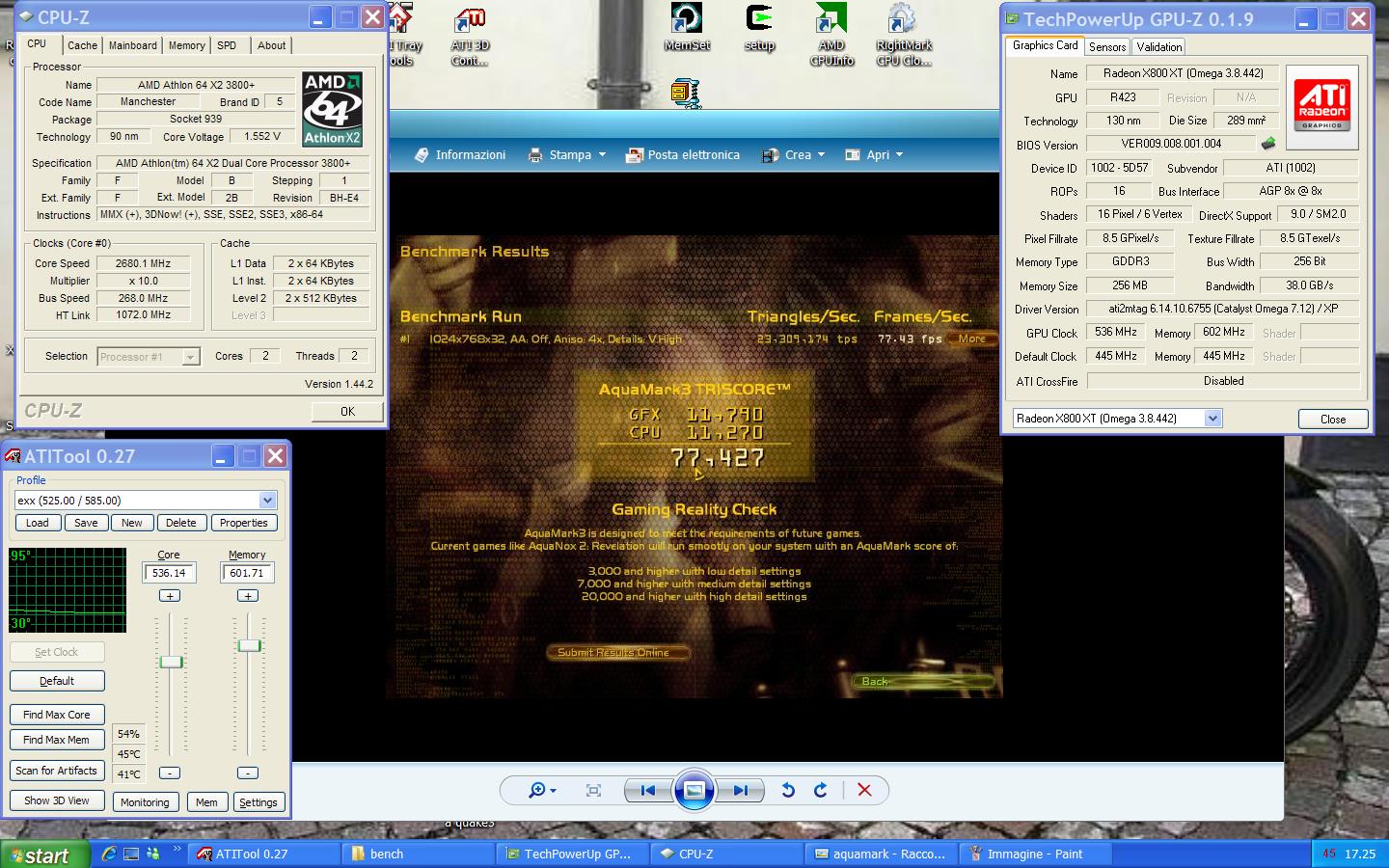Click Submit Results Online in AquaMark3
The width and height of the screenshot is (1389, 868).
617,653
